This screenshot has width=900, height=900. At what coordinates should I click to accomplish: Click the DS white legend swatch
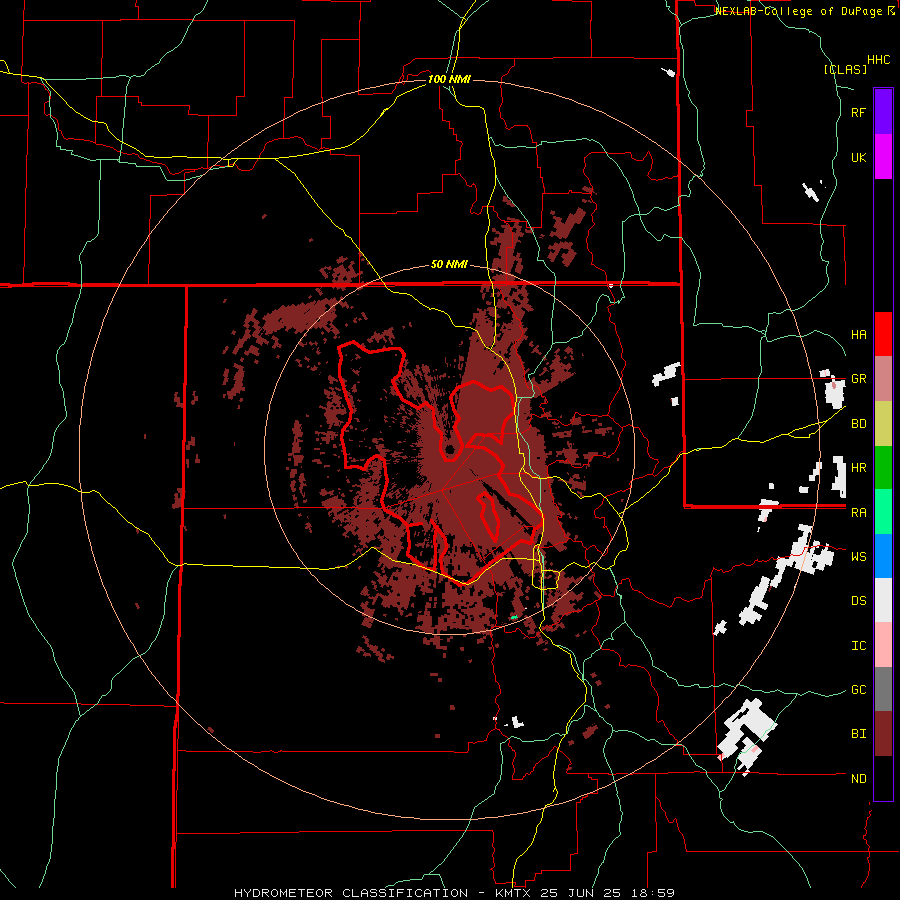(x=883, y=600)
